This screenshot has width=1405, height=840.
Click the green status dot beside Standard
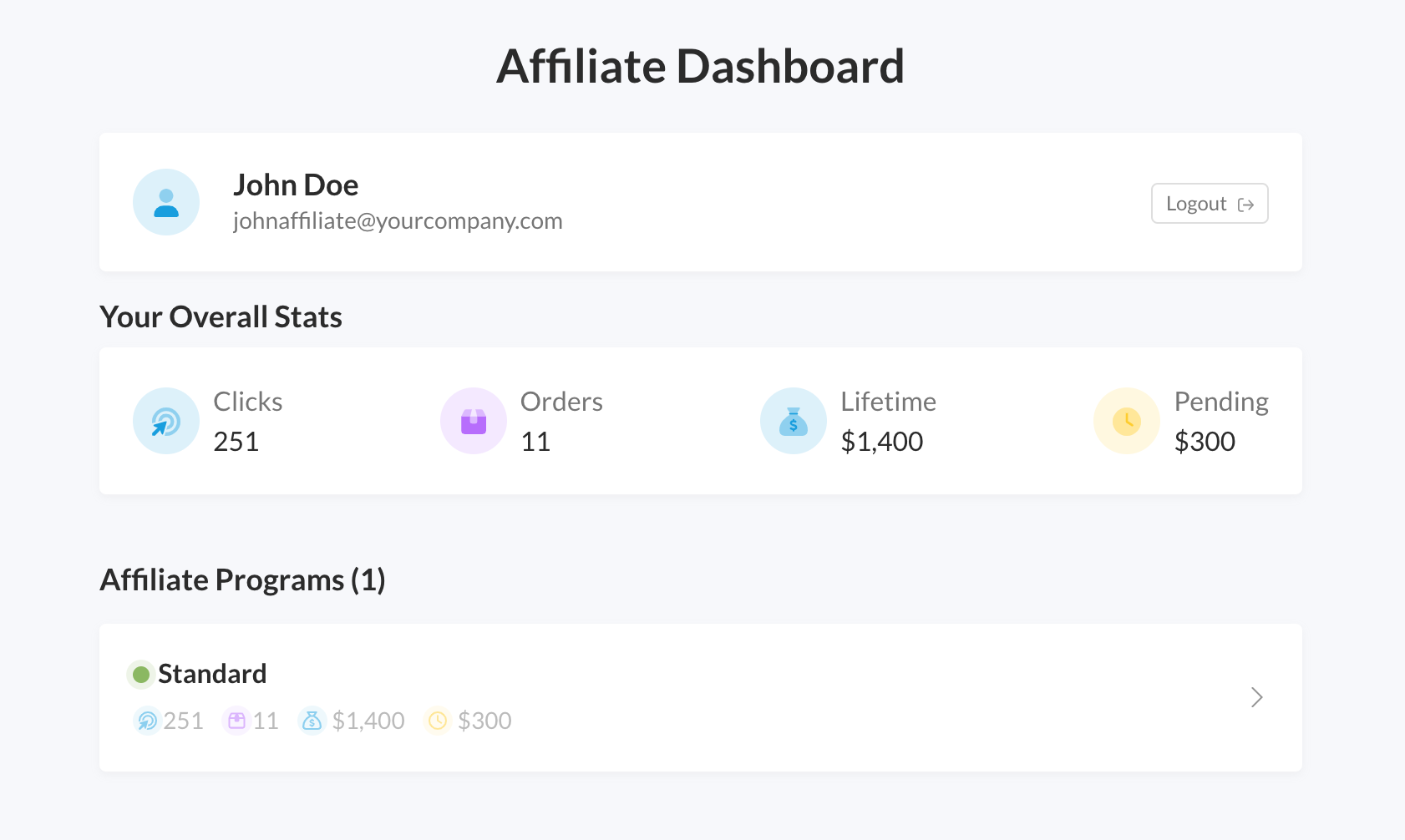click(141, 674)
